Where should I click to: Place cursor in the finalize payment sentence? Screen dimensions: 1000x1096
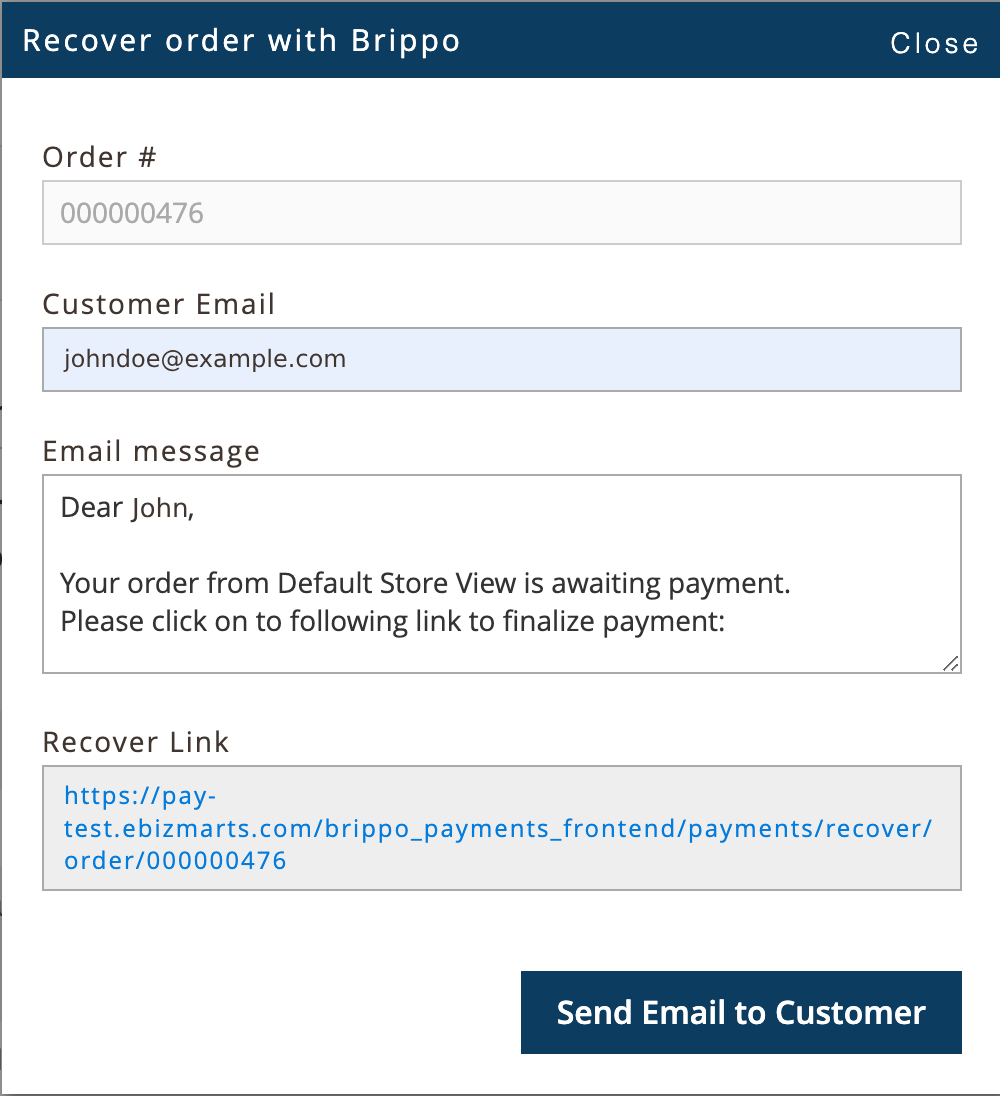pos(393,621)
